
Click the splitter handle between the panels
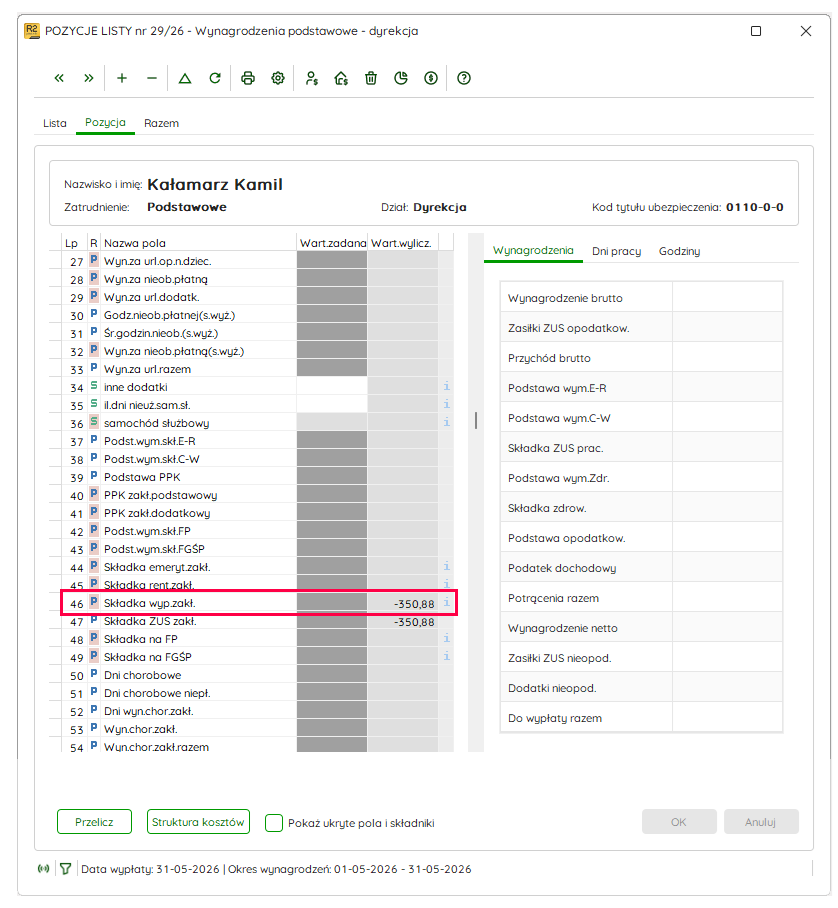(x=476, y=420)
